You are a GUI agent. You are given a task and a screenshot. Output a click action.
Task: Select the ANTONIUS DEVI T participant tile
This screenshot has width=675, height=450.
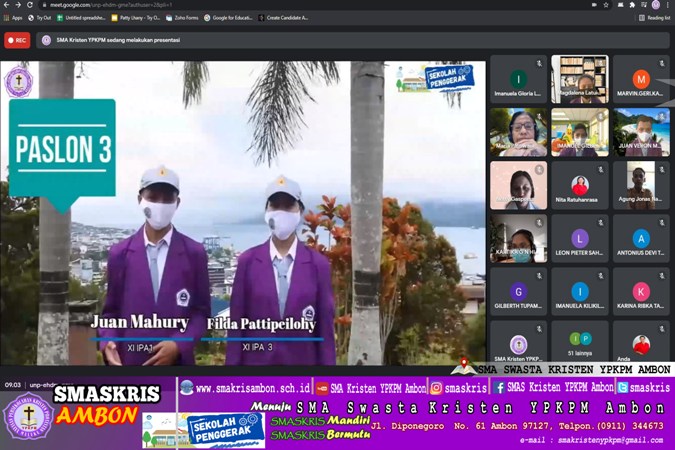(x=641, y=238)
